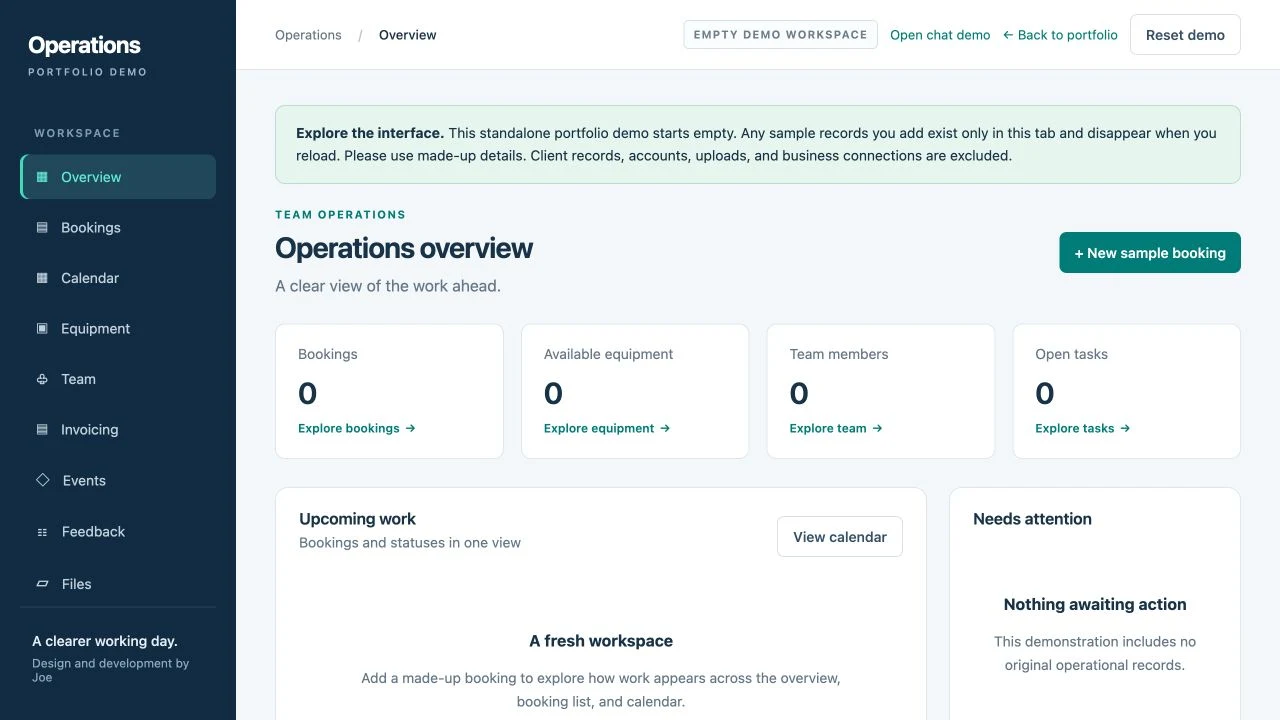The image size is (1280, 720).
Task: Click the Open tasks card label
Action: coord(1072,354)
